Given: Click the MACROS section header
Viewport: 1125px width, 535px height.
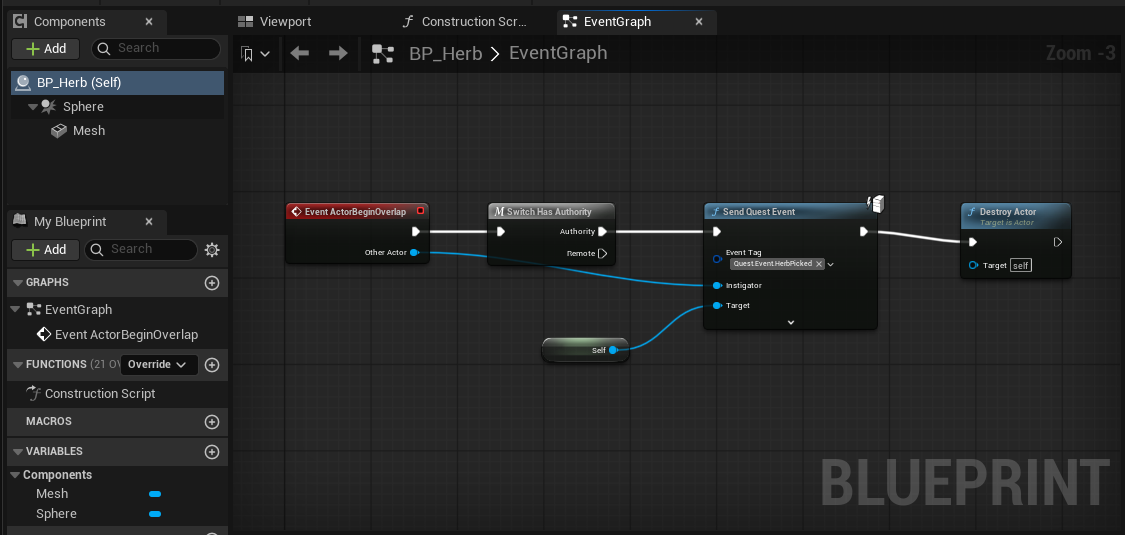Looking at the screenshot, I should [x=118, y=422].
